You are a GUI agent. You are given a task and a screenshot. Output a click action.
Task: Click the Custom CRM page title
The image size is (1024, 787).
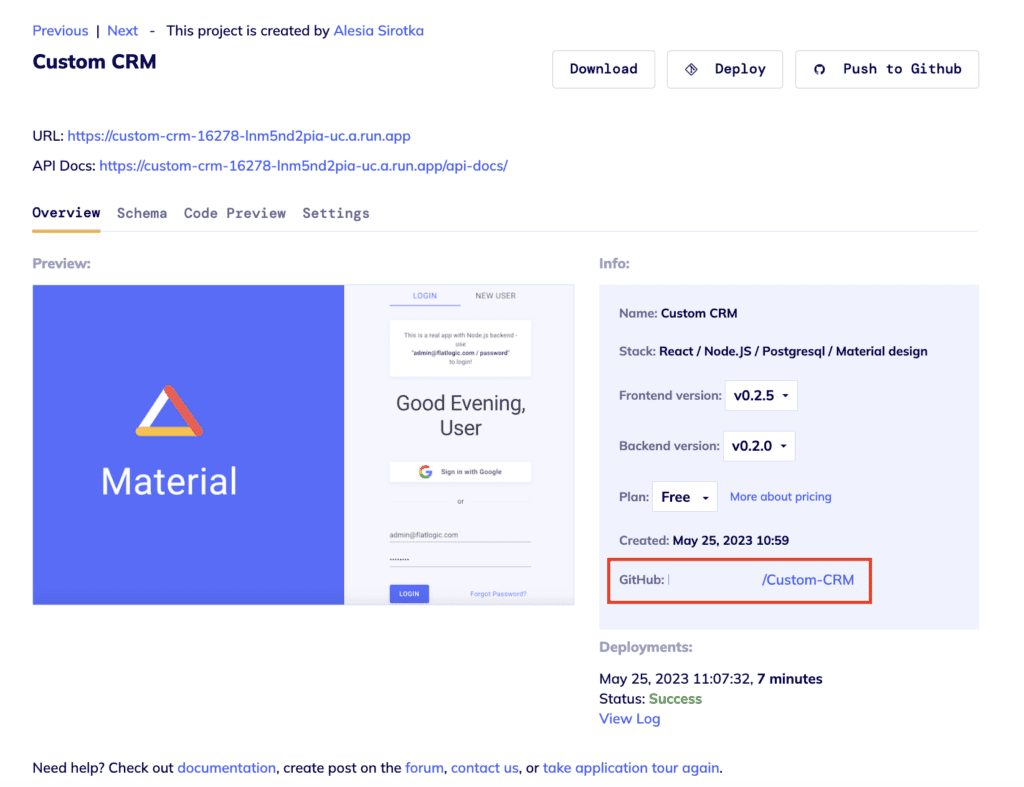(95, 62)
